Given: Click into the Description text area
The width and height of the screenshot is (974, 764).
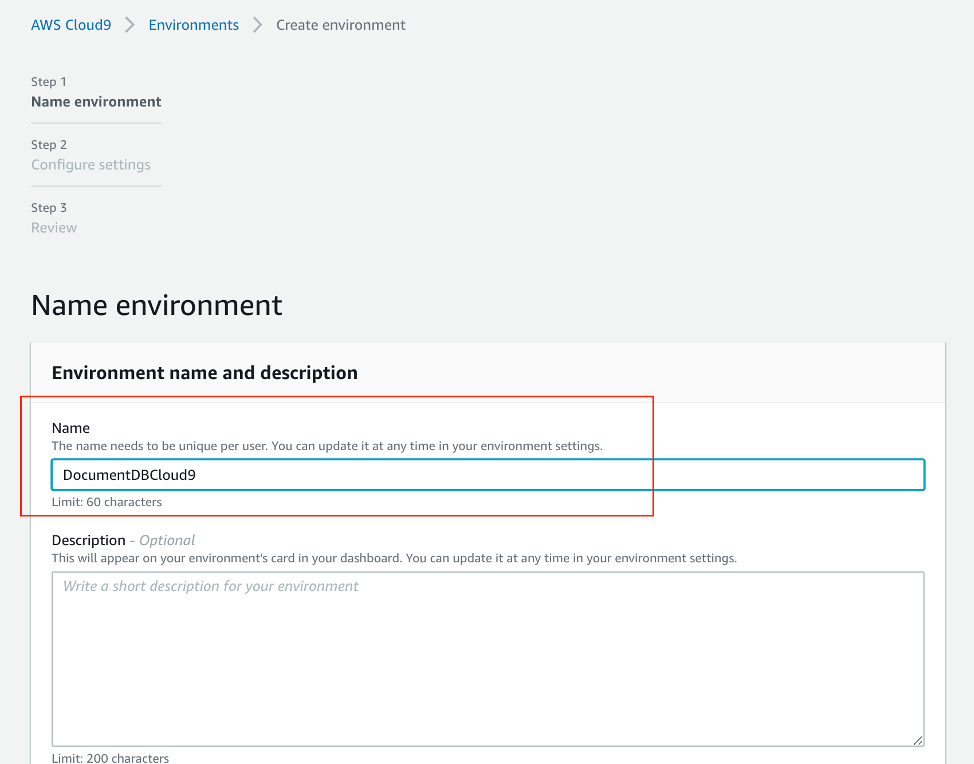Looking at the screenshot, I should pos(488,658).
